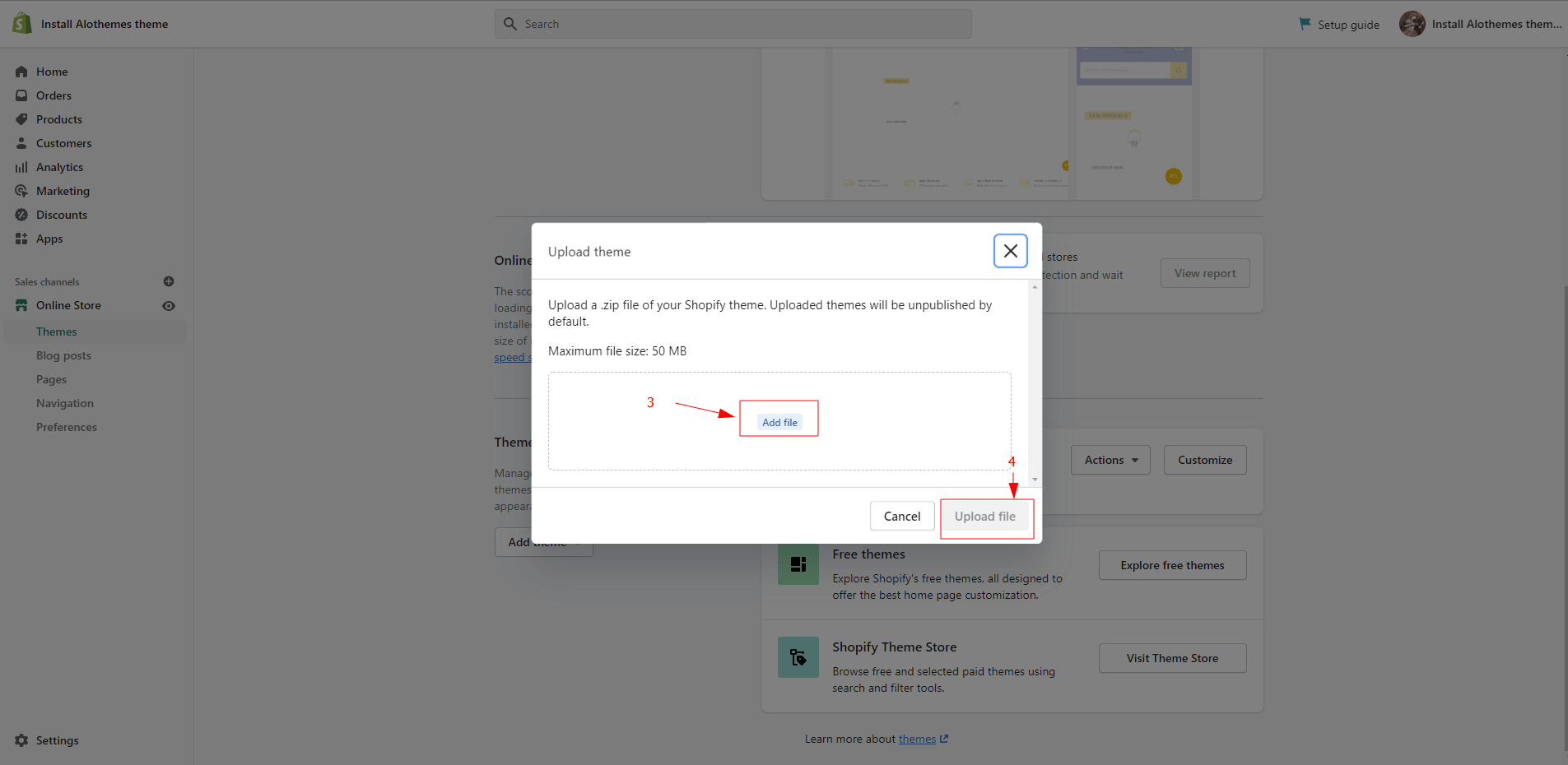
Task: Open the Navigation menu item
Action: [x=65, y=403]
